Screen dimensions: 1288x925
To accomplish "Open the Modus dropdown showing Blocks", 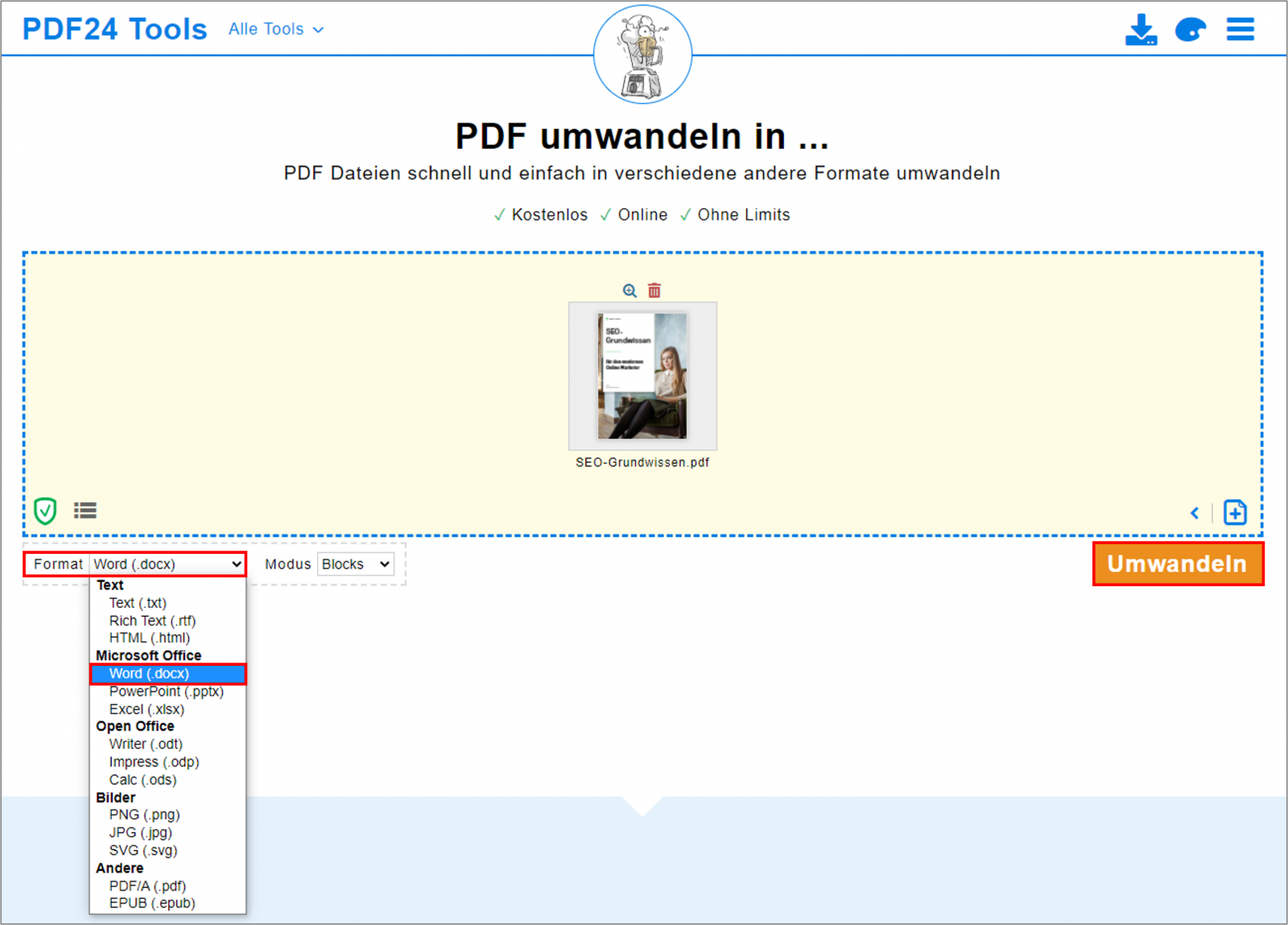I will point(355,564).
